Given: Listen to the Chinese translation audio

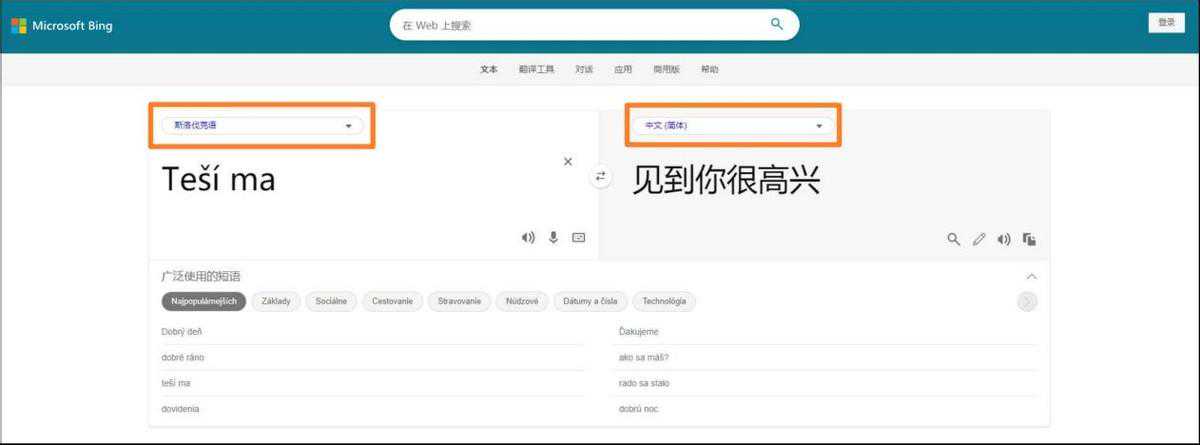Looking at the screenshot, I should [1004, 239].
